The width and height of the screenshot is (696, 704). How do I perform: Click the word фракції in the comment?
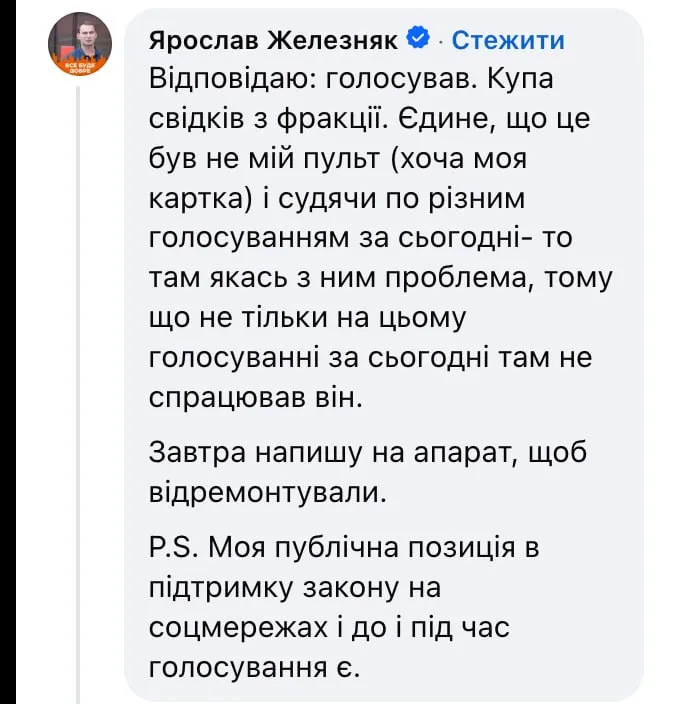(x=331, y=119)
